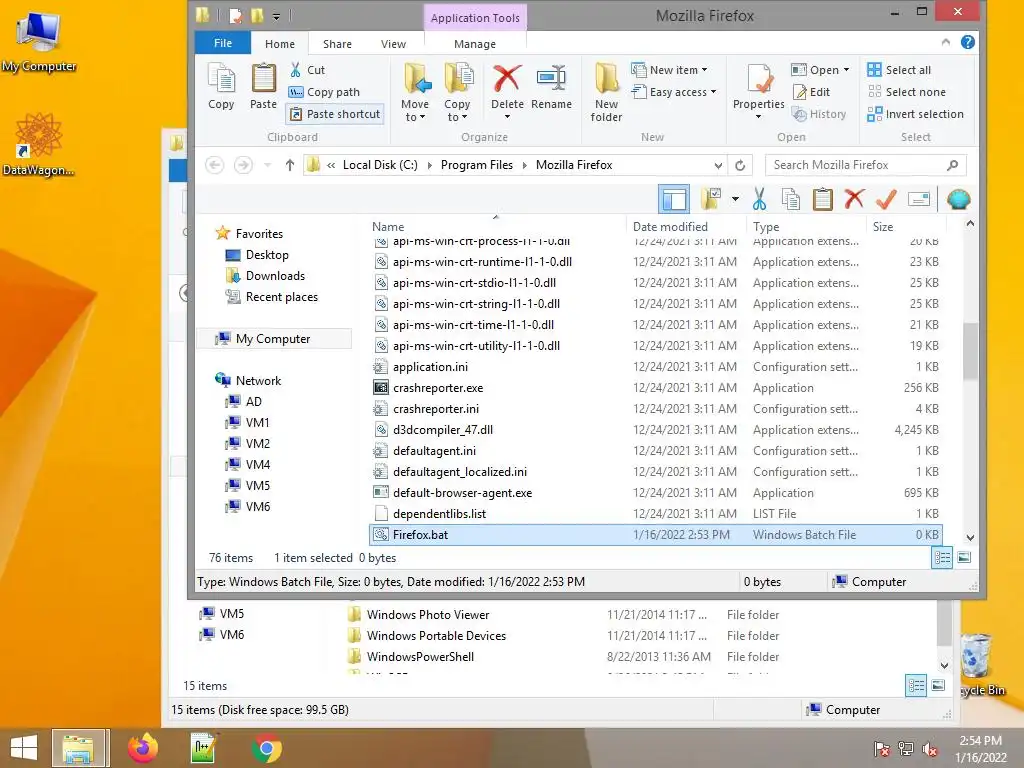Collapse the ribbon with the chevron

pos(946,42)
